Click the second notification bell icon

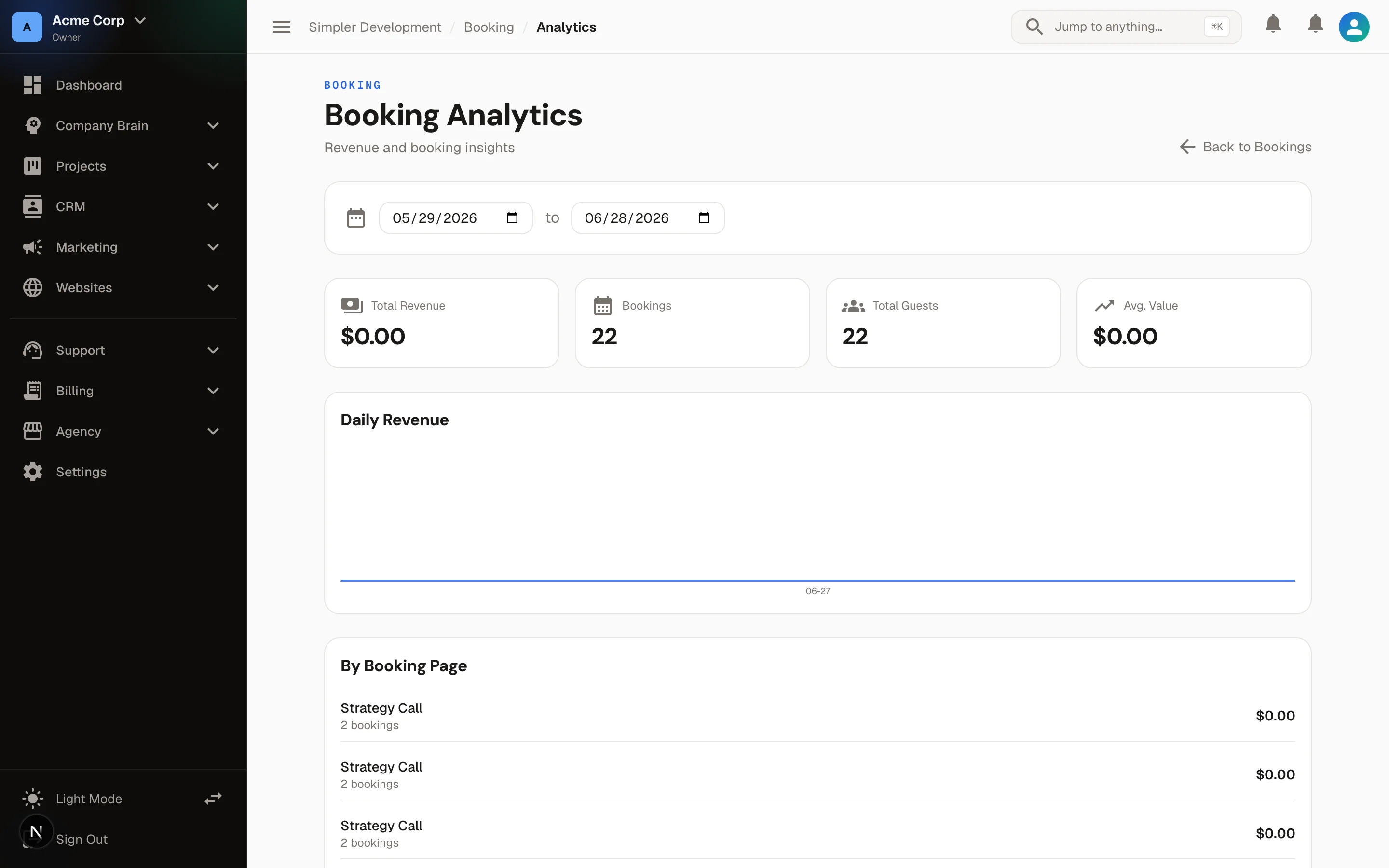pos(1316,24)
